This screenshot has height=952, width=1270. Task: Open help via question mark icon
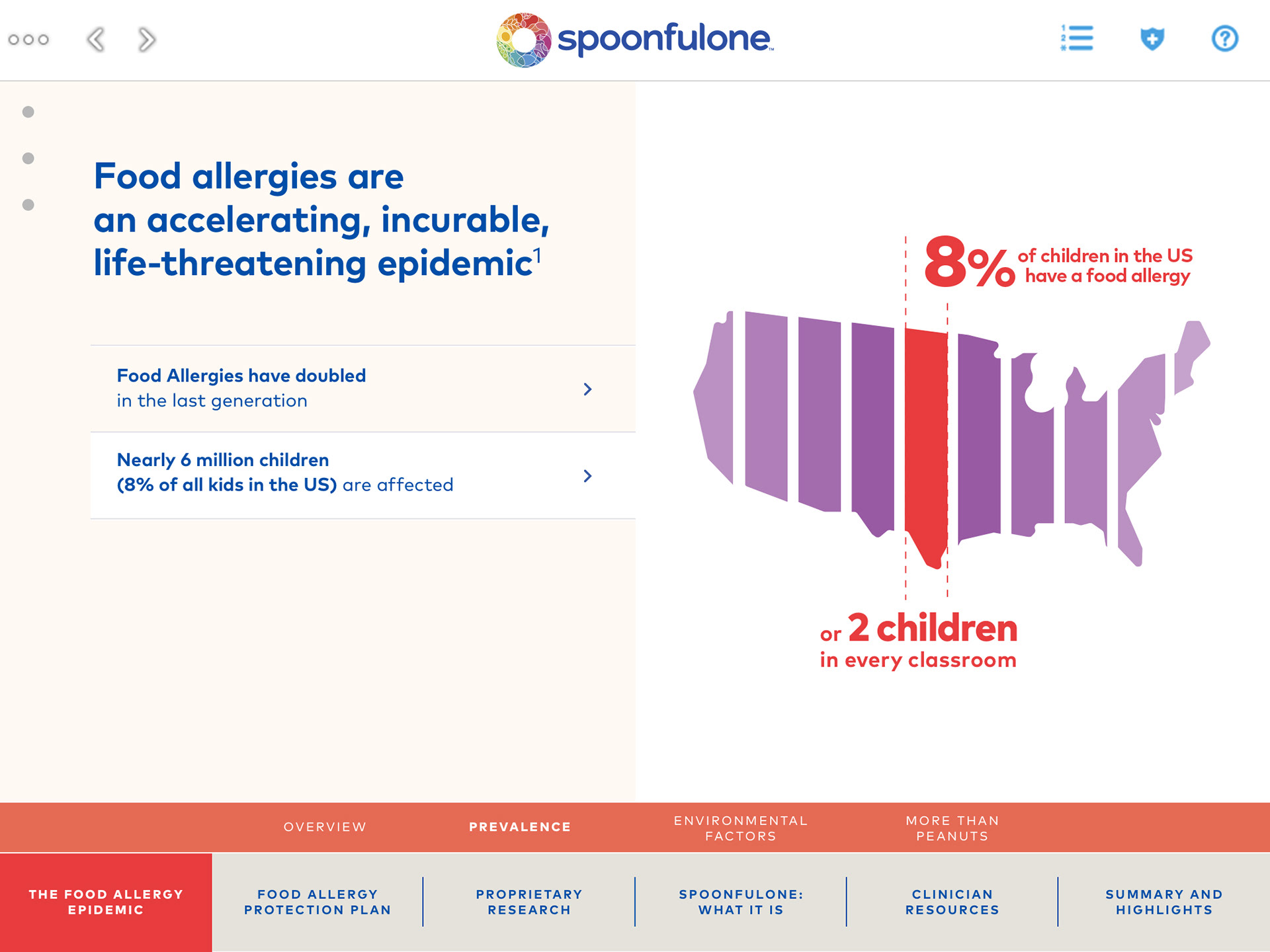tap(1224, 38)
